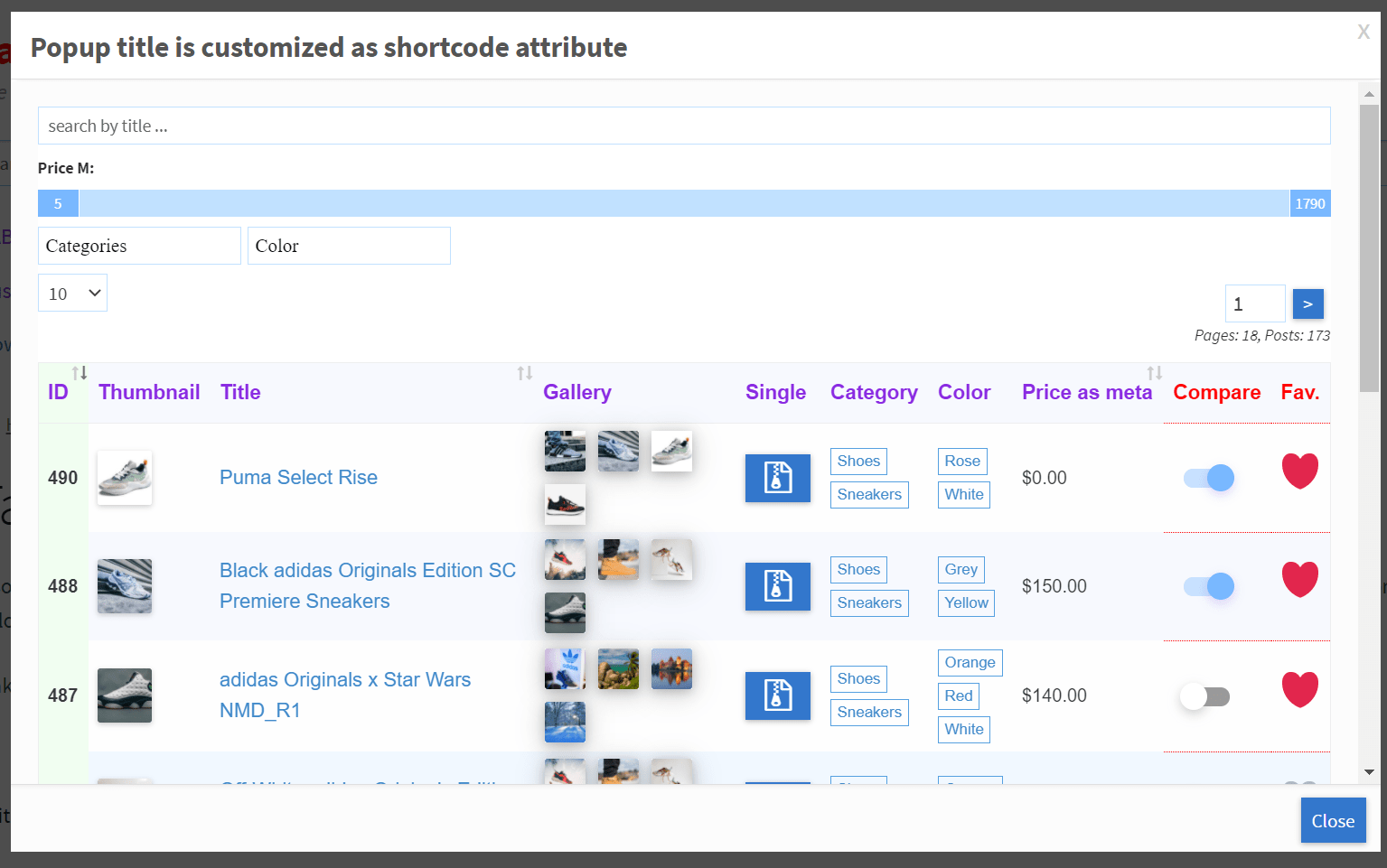Open the Categories filter dropdown
Viewport: 1387px width, 868px height.
point(139,246)
